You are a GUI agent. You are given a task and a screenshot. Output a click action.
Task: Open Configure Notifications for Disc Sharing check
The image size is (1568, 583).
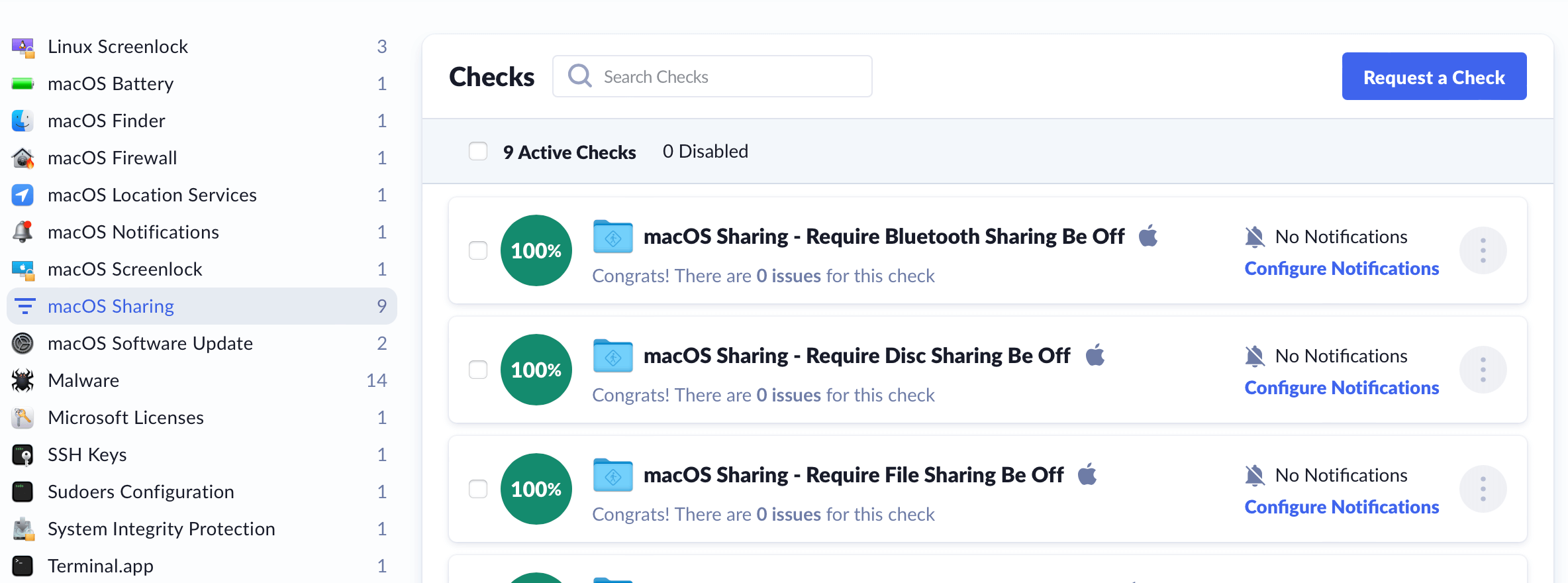pyautogui.click(x=1342, y=388)
